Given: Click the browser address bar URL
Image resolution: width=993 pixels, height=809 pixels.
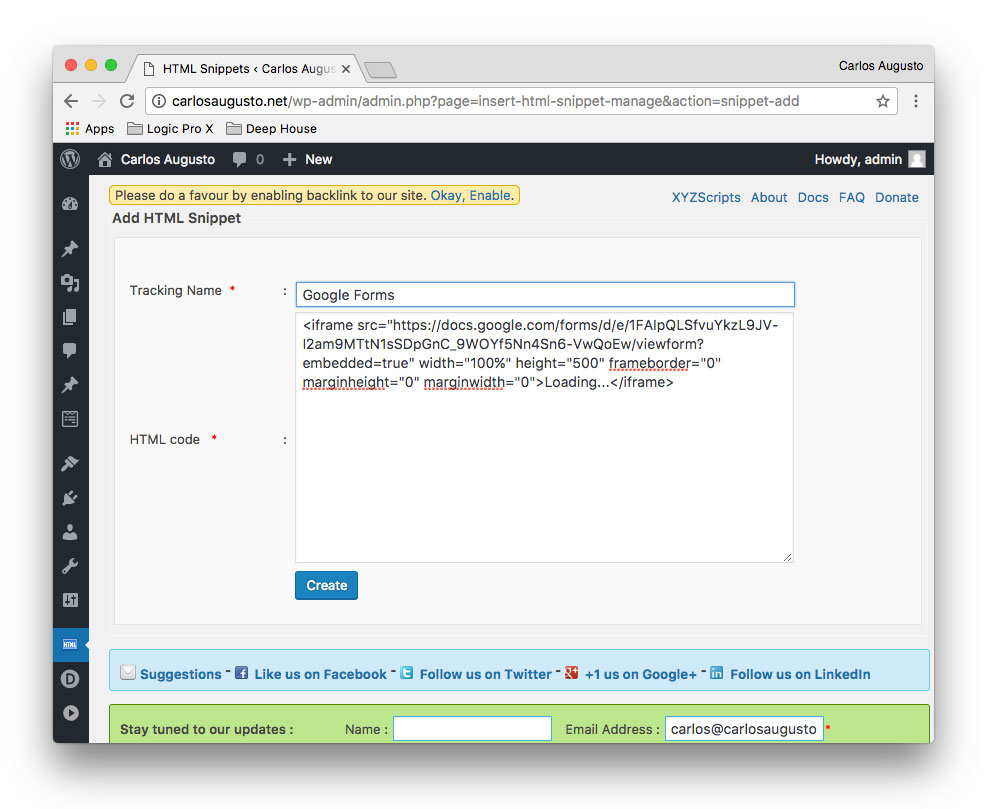Looking at the screenshot, I should (485, 101).
